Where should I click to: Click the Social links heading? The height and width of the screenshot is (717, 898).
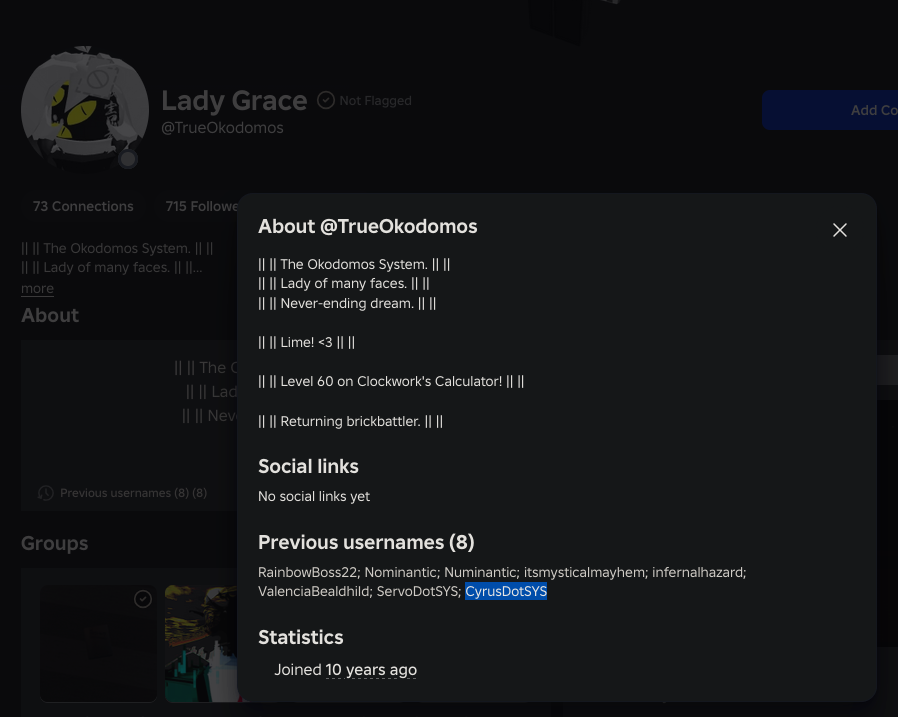pyautogui.click(x=308, y=466)
